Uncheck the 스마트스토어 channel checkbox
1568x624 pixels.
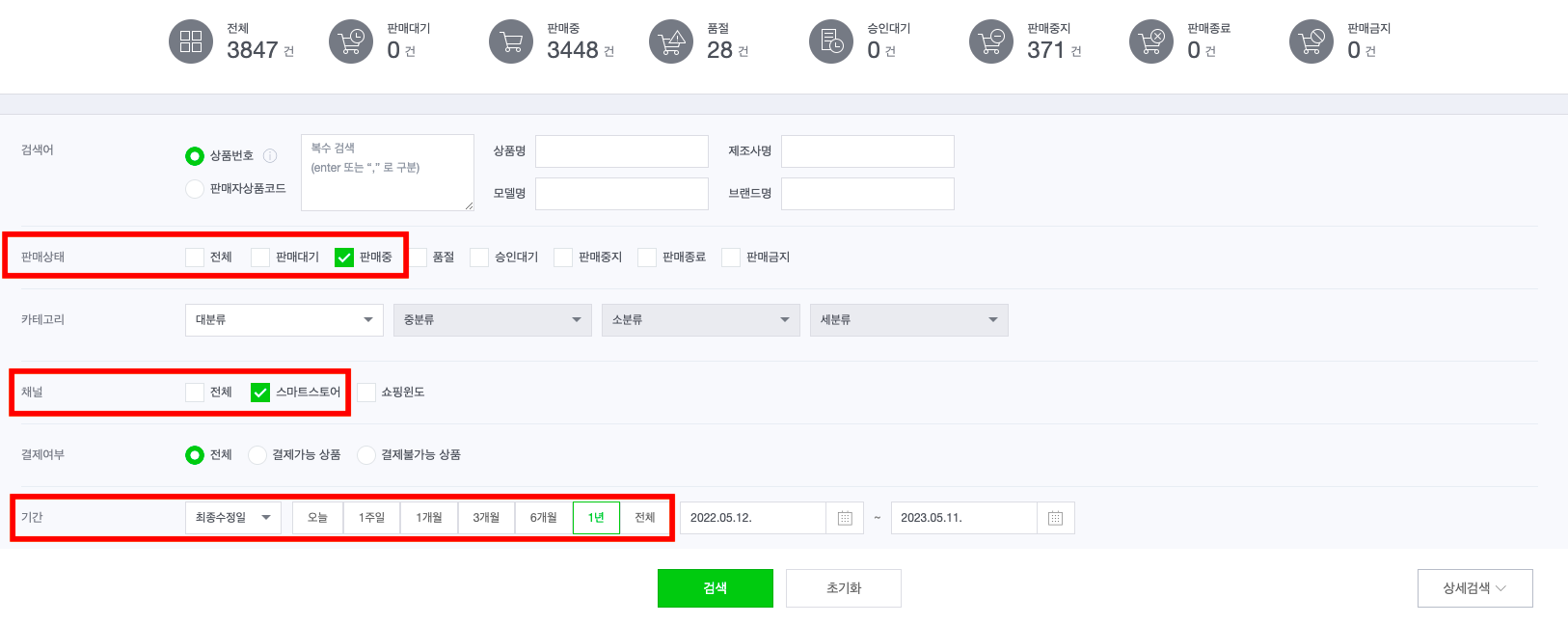click(260, 393)
